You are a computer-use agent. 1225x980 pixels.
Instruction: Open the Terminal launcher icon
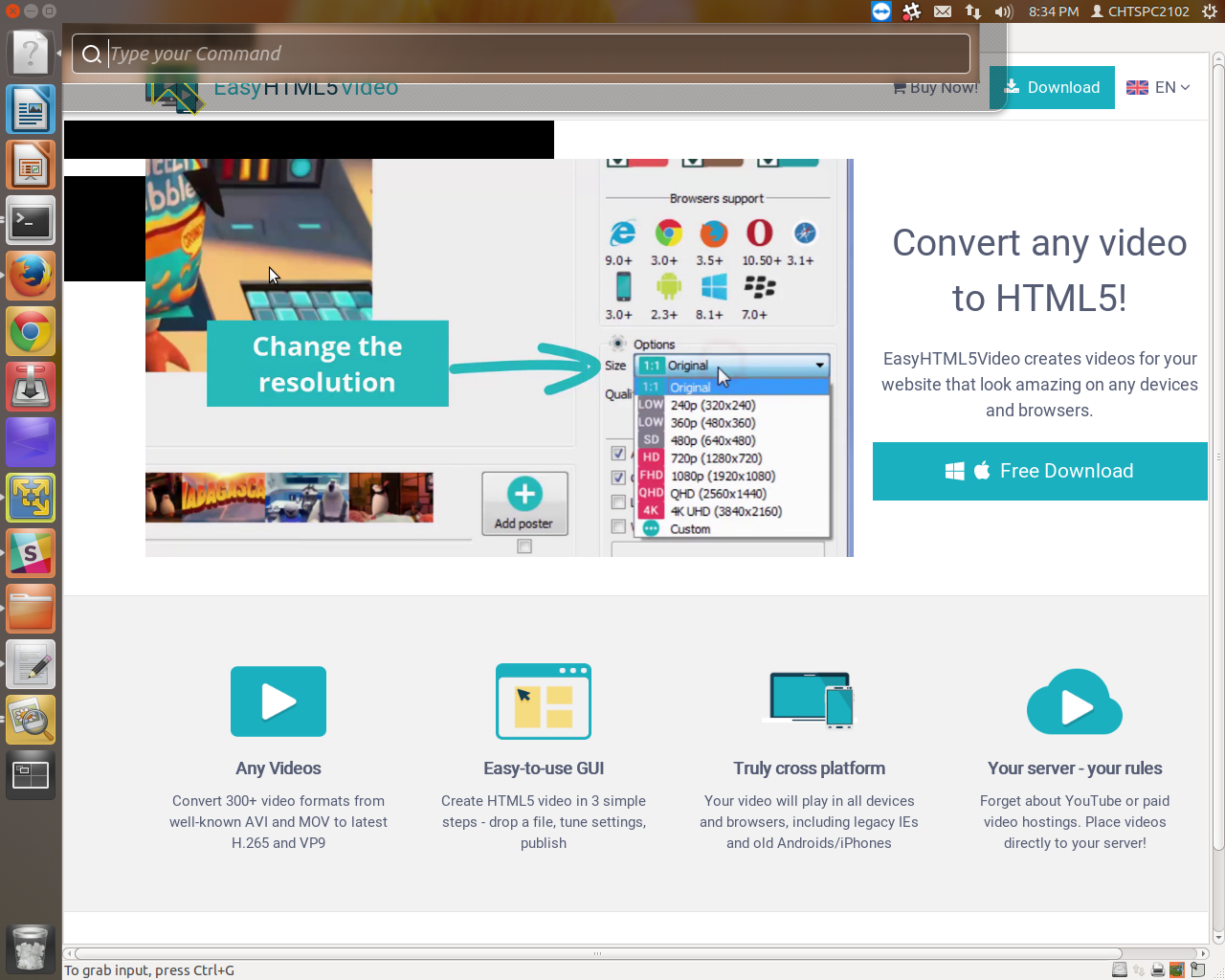point(31,221)
